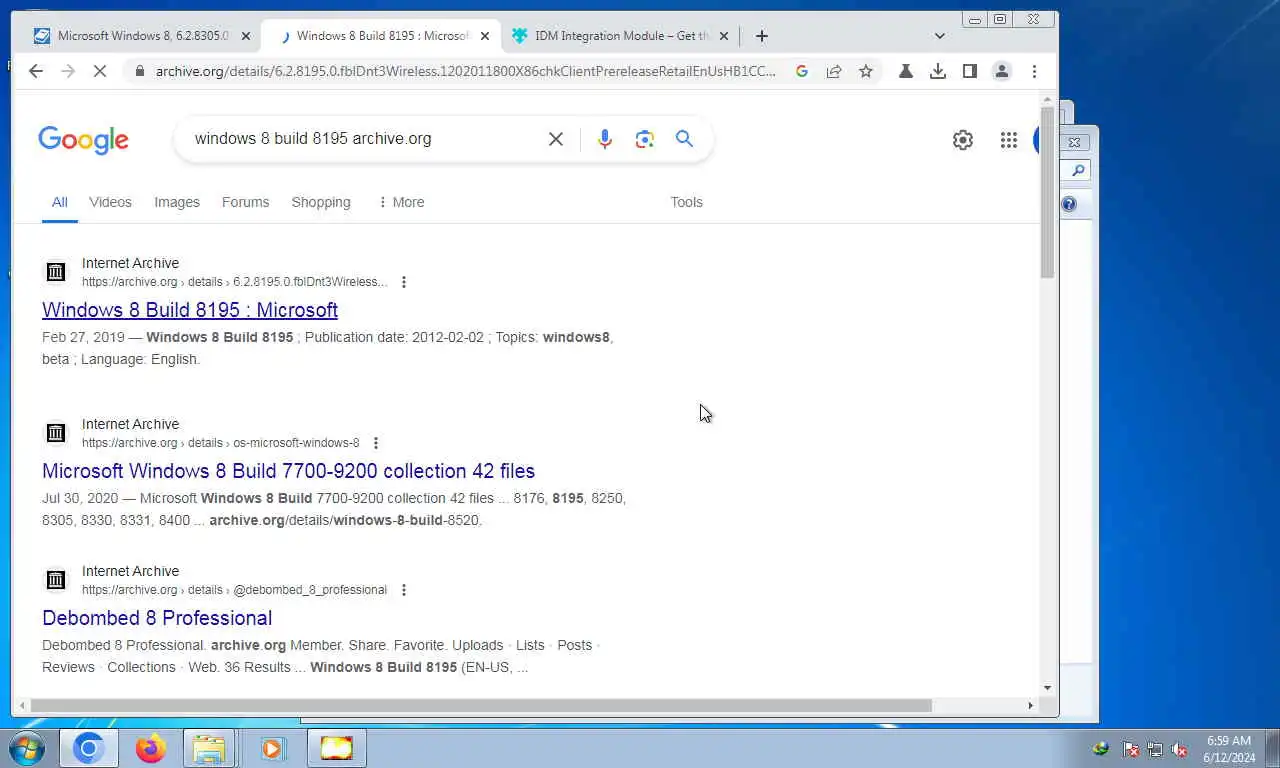Click the vertical scrollbar thumb
This screenshot has width=1280, height=768.
tap(1047, 192)
